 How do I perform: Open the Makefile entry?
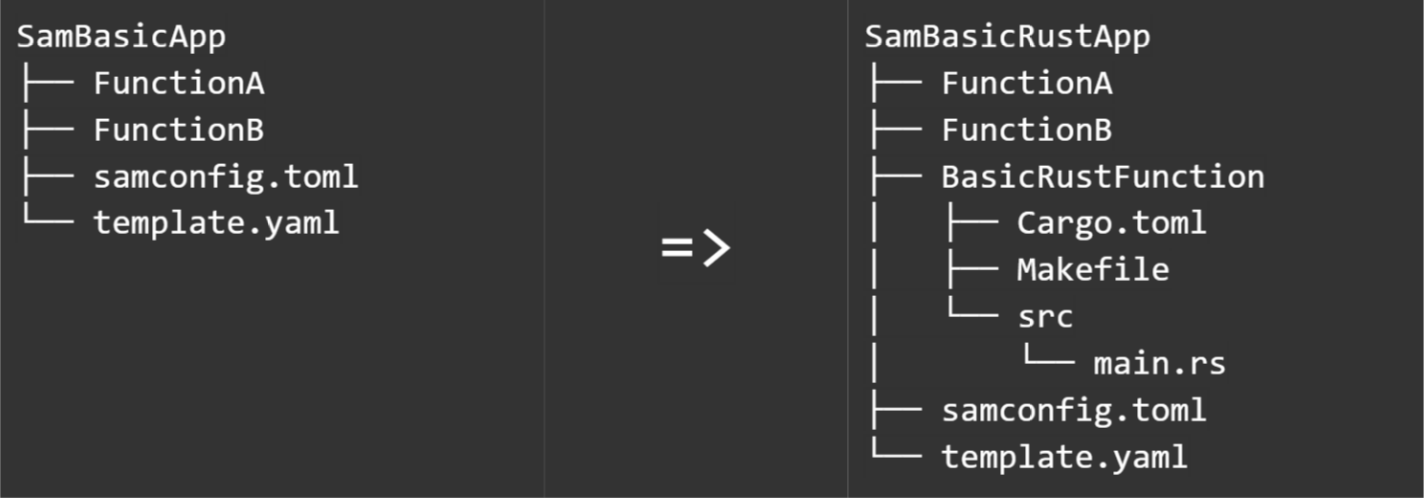[x=1092, y=270]
